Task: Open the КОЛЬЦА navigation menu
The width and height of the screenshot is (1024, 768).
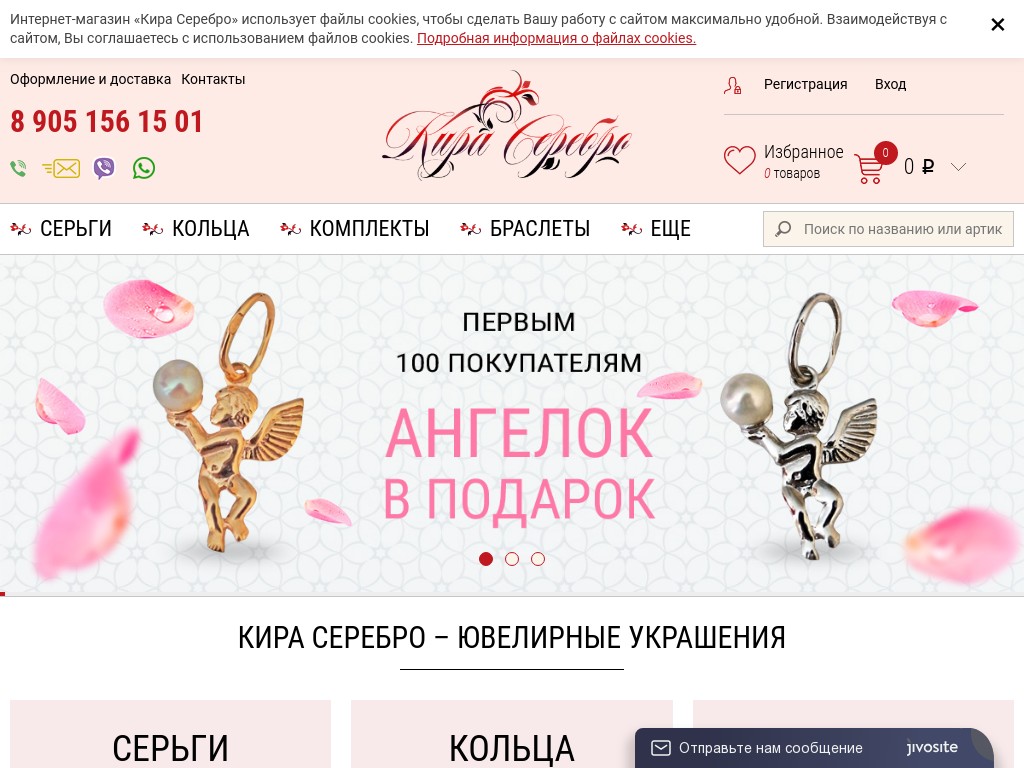Action: coord(196,229)
